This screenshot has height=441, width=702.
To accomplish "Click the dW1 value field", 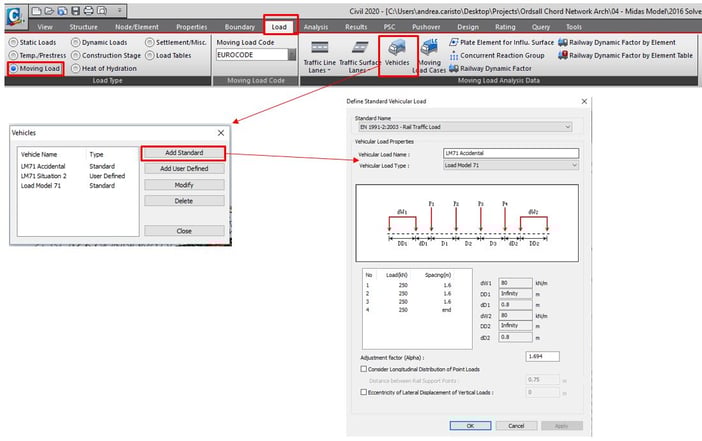I will [515, 283].
